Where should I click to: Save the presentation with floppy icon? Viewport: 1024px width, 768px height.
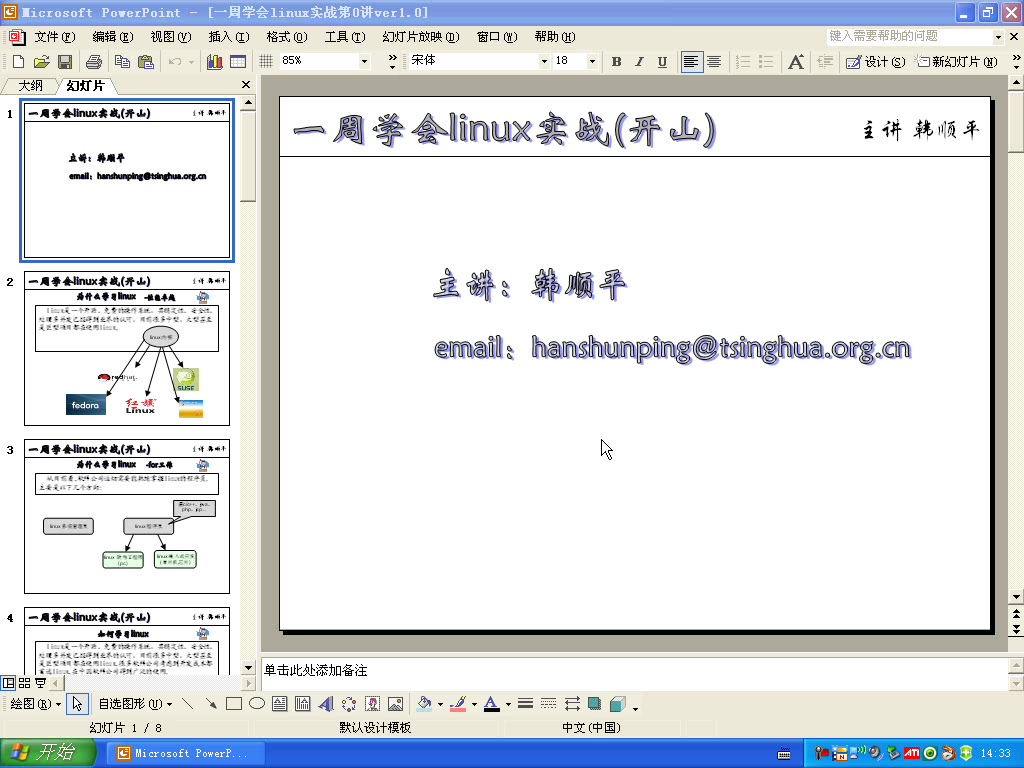pyautogui.click(x=65, y=61)
